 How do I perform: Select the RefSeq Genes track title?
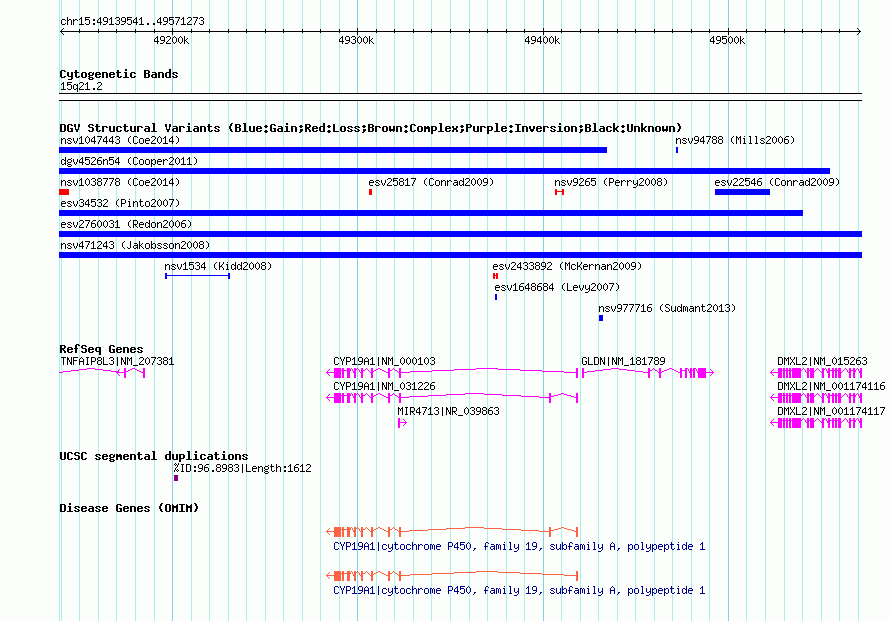[101, 349]
